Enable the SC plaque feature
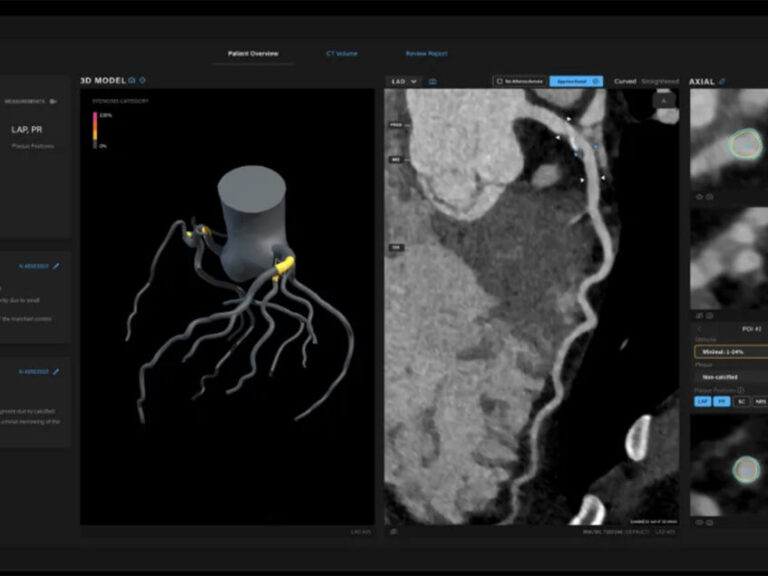 741,401
